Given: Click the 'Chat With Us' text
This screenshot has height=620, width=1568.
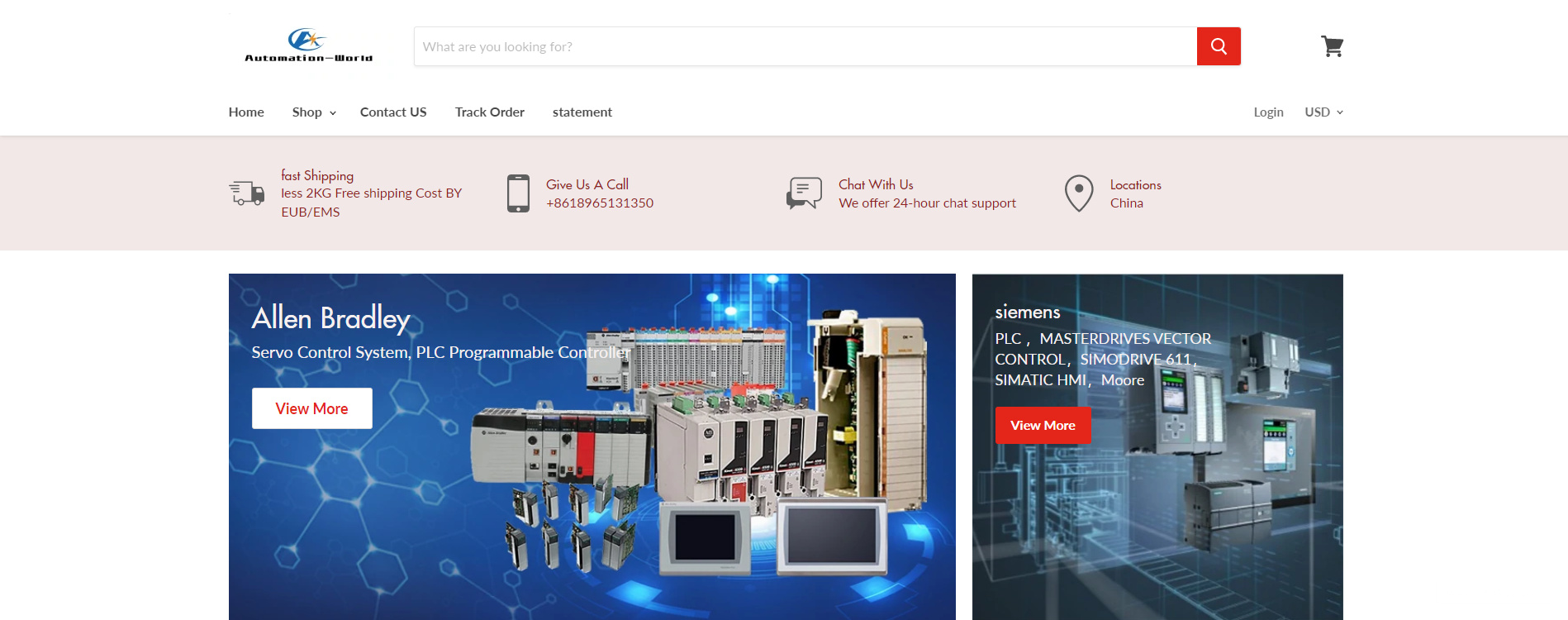Looking at the screenshot, I should pyautogui.click(x=876, y=184).
